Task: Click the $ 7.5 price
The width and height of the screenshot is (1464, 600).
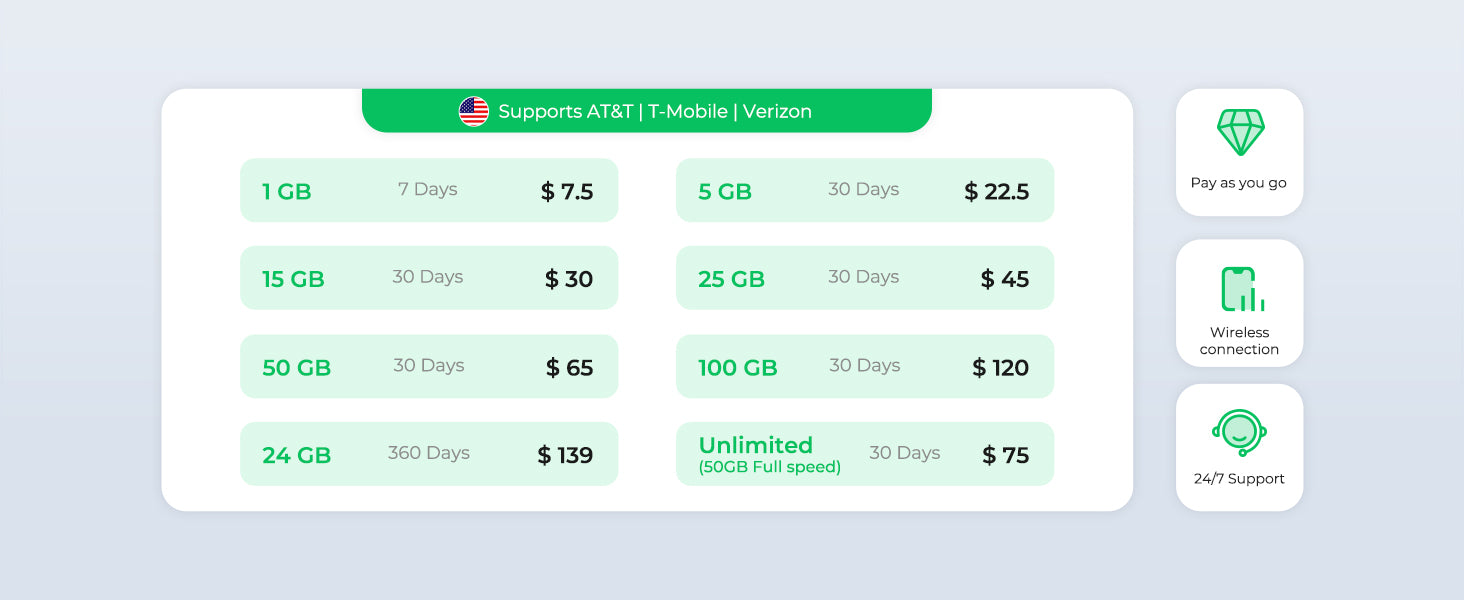Action: click(567, 192)
